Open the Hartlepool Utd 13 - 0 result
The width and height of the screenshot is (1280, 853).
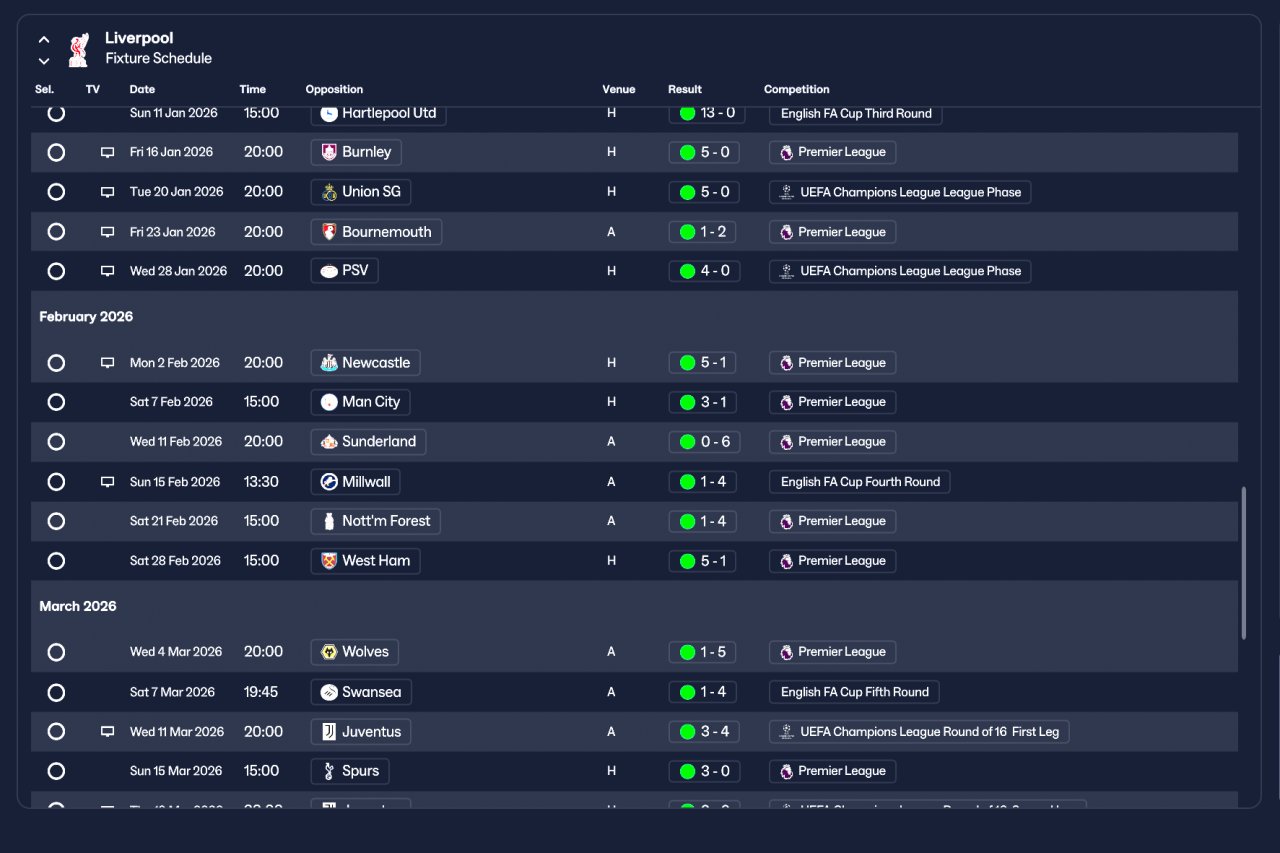pyautogui.click(x=707, y=113)
